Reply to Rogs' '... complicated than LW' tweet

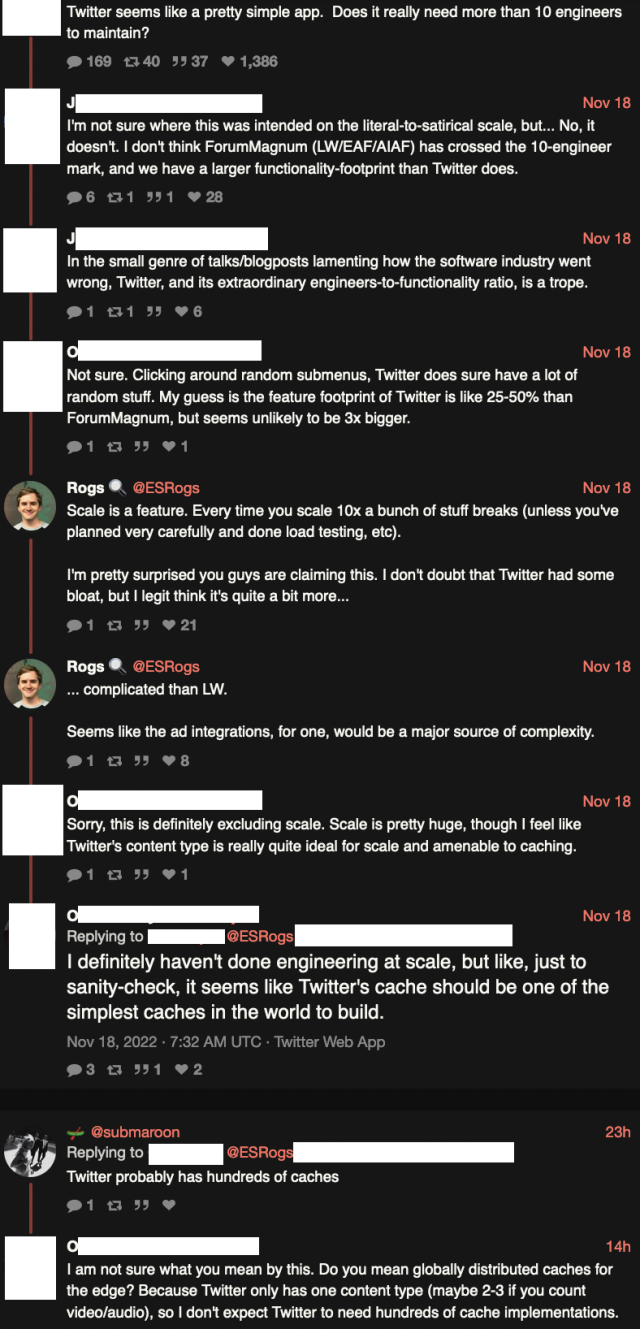74,760
